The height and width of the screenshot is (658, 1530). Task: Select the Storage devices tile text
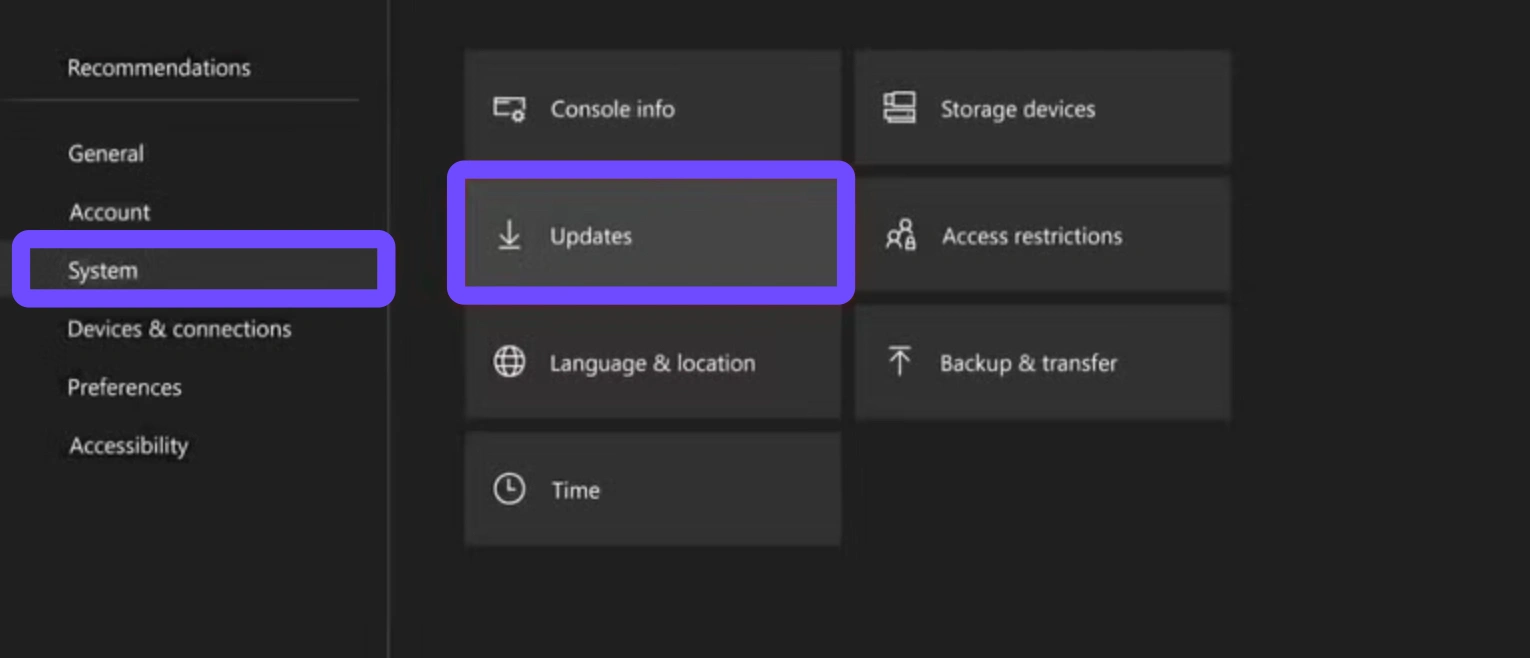coord(1017,109)
